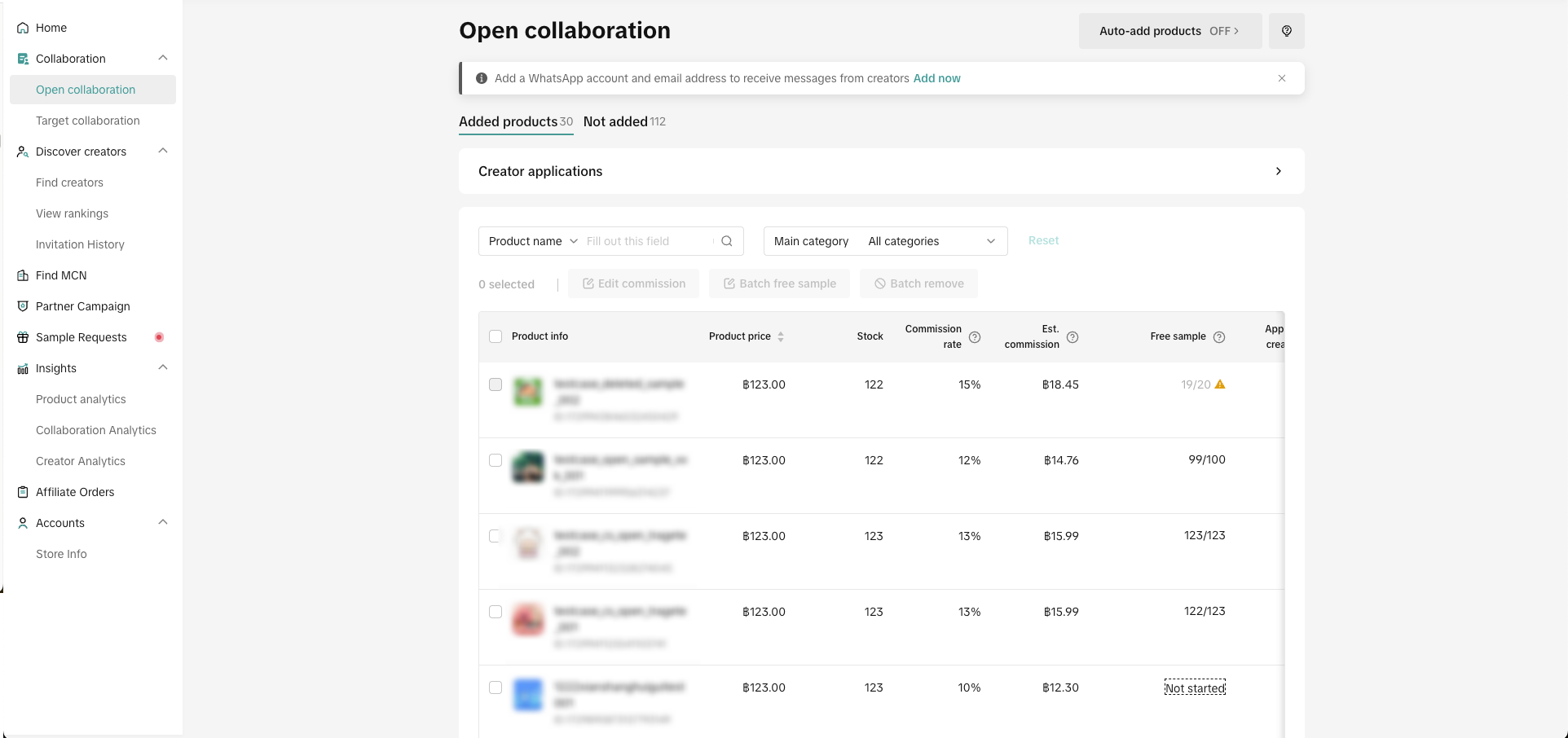The height and width of the screenshot is (738, 1568).
Task: Open the Main category All categories dropdown
Action: point(931,241)
